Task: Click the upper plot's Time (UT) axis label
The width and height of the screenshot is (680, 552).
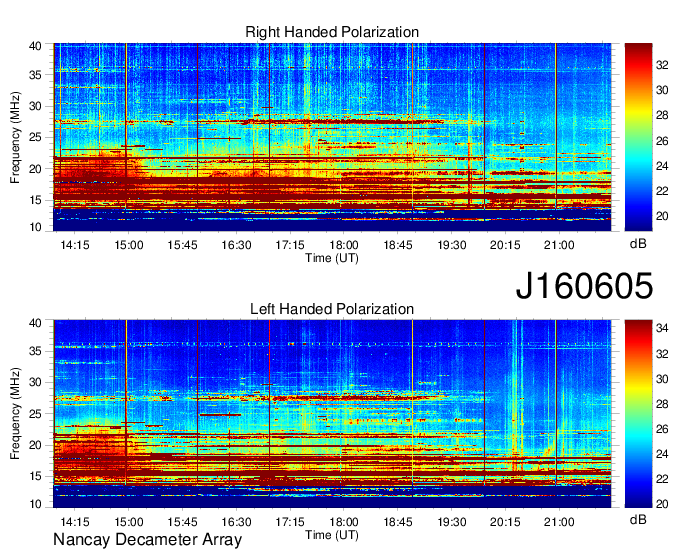Action: (332, 258)
